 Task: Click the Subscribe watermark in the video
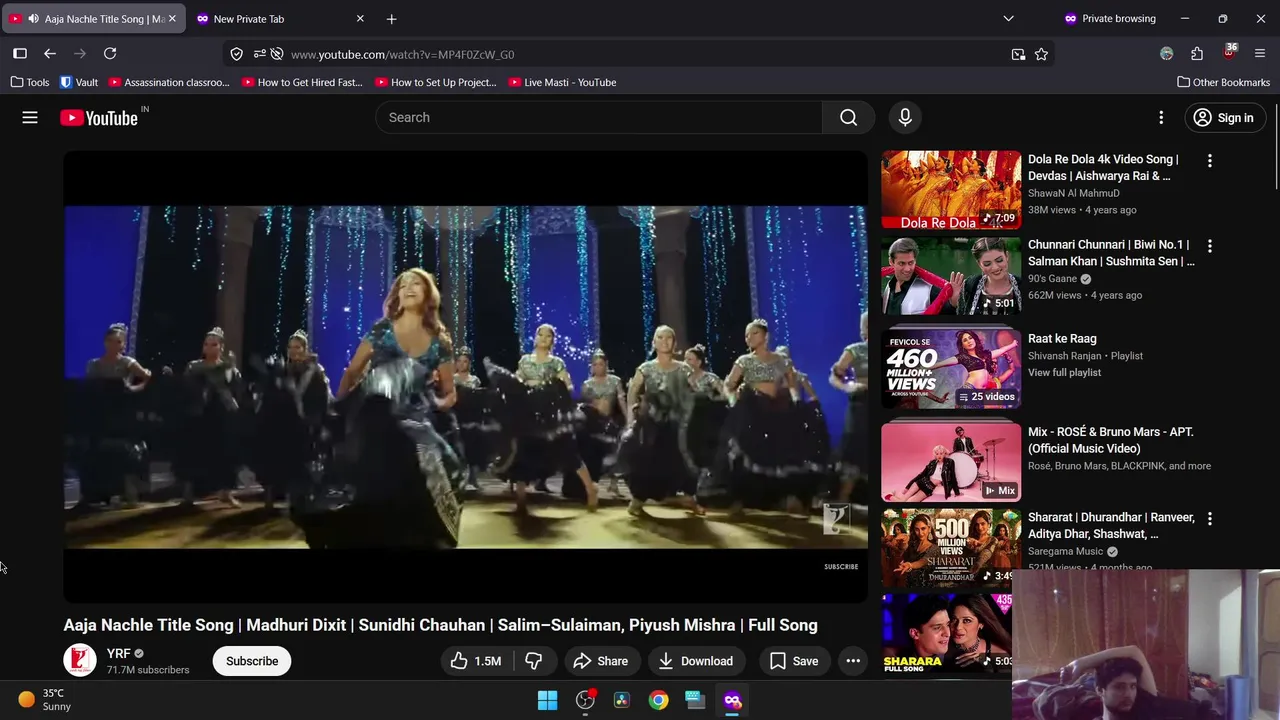(x=841, y=566)
